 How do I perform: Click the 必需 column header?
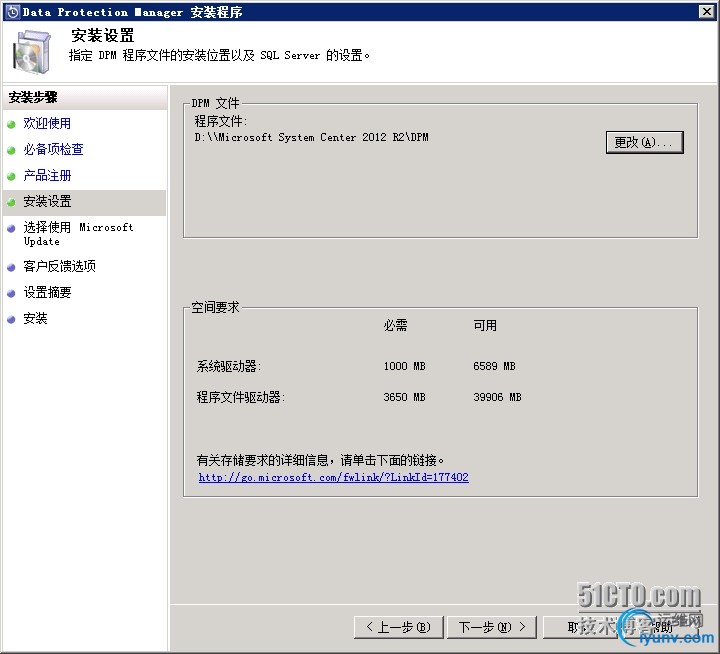click(x=395, y=326)
